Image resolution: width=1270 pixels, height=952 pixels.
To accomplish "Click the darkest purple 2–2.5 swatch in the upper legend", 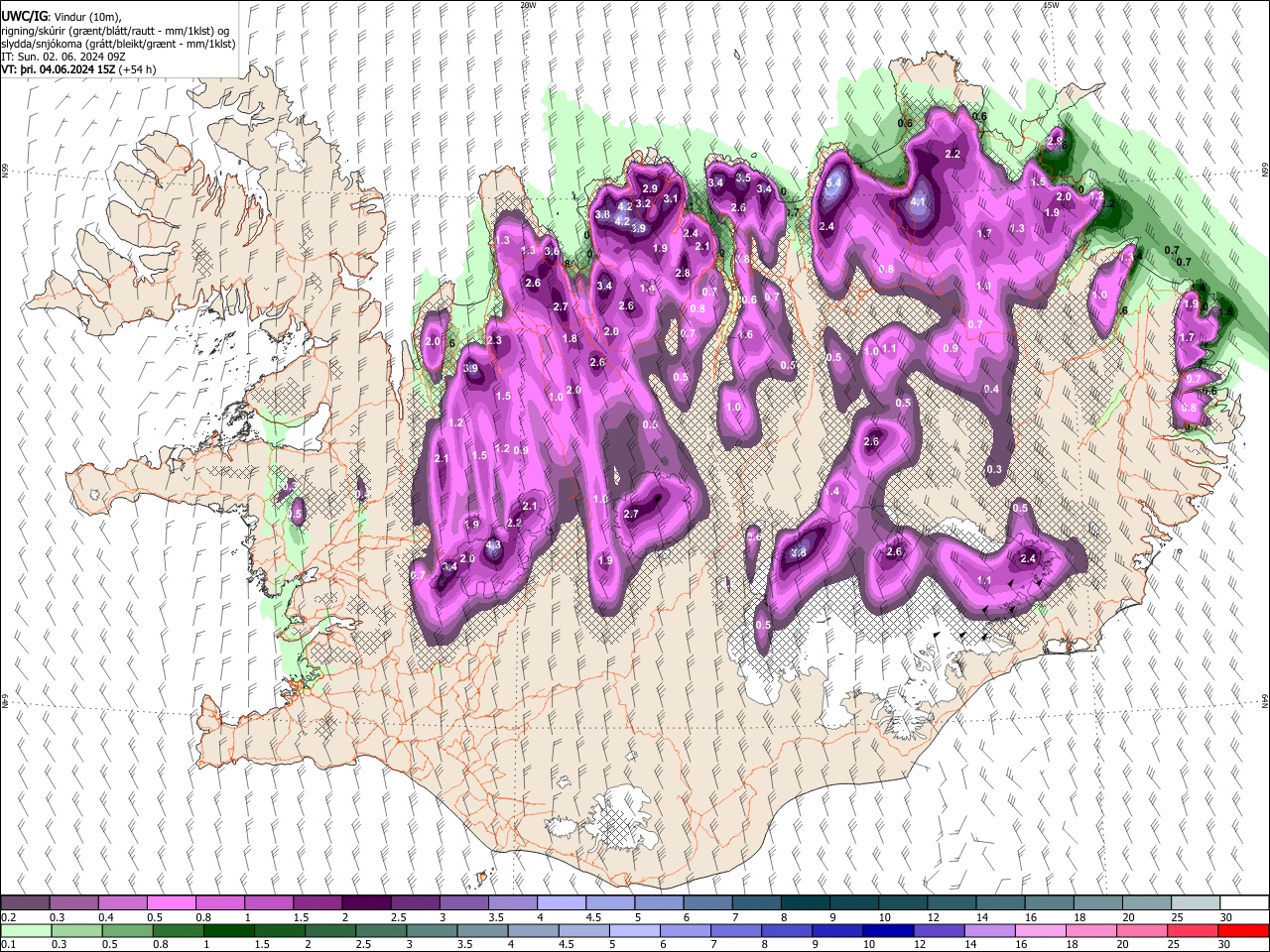I will (x=365, y=903).
